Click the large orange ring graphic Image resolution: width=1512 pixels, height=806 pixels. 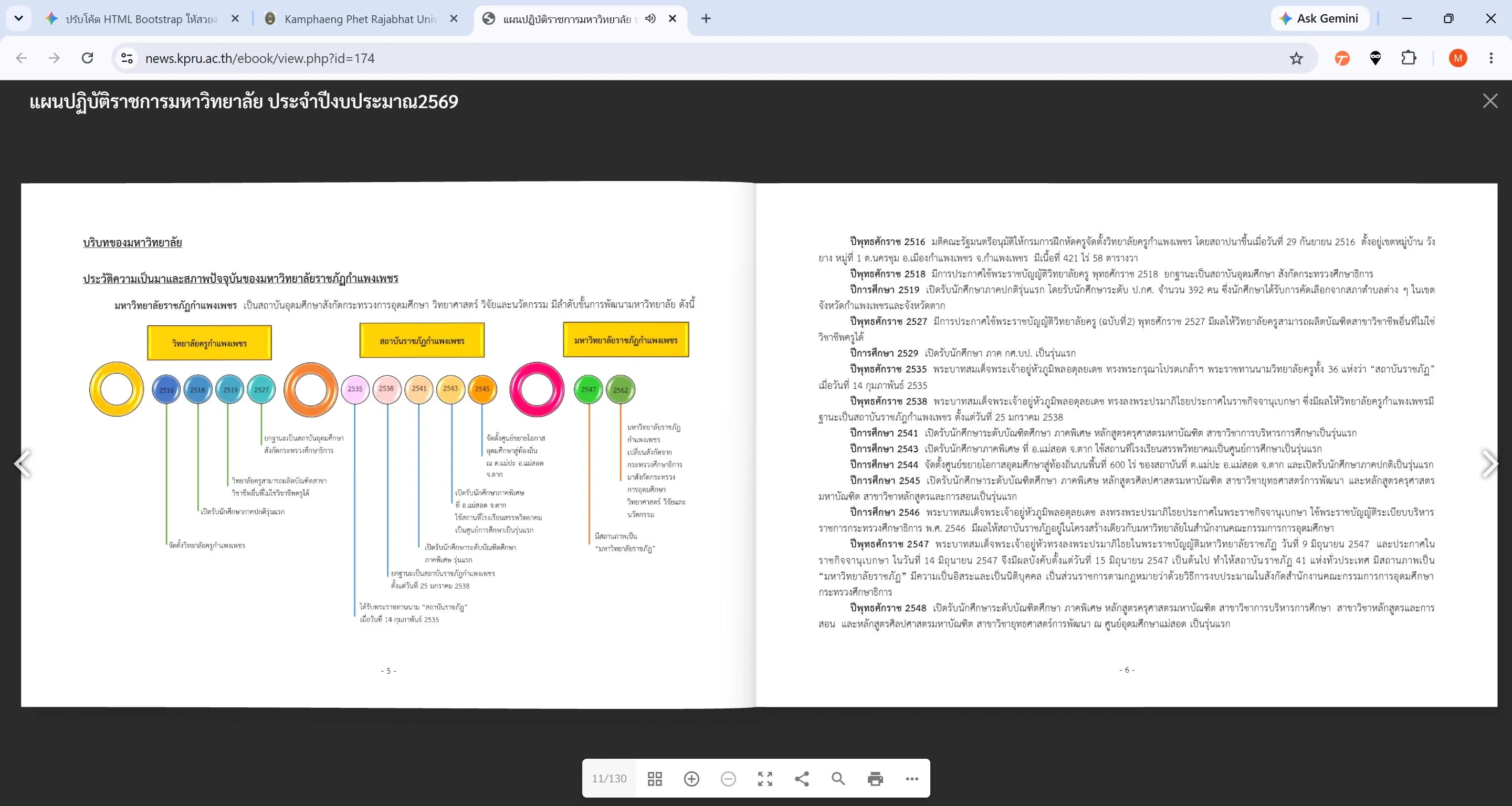[310, 389]
